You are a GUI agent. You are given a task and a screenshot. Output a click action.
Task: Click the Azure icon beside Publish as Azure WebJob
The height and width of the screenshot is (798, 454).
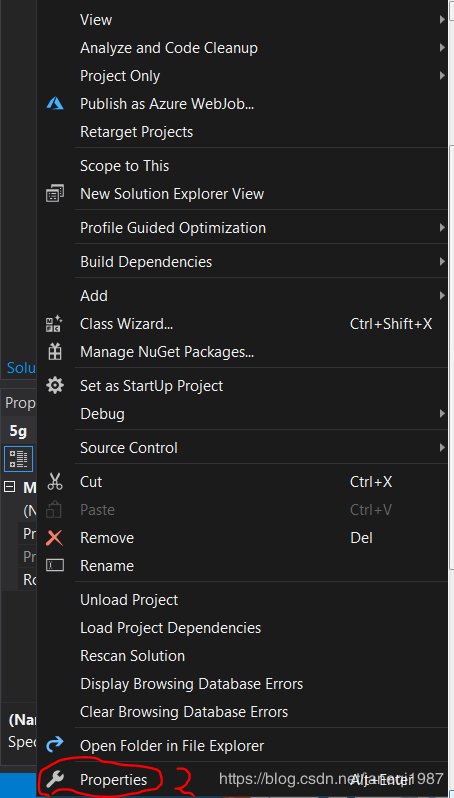[54, 103]
